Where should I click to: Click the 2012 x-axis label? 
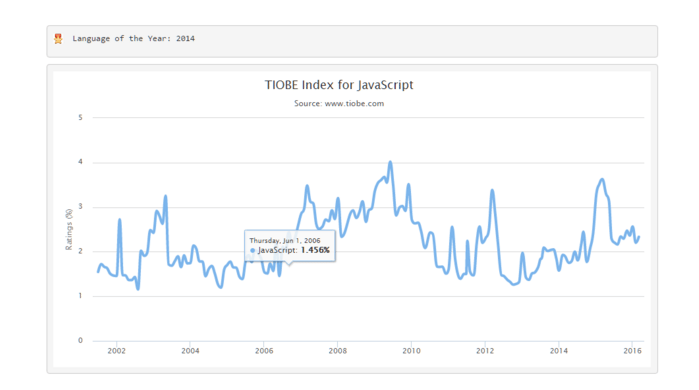[485, 351]
